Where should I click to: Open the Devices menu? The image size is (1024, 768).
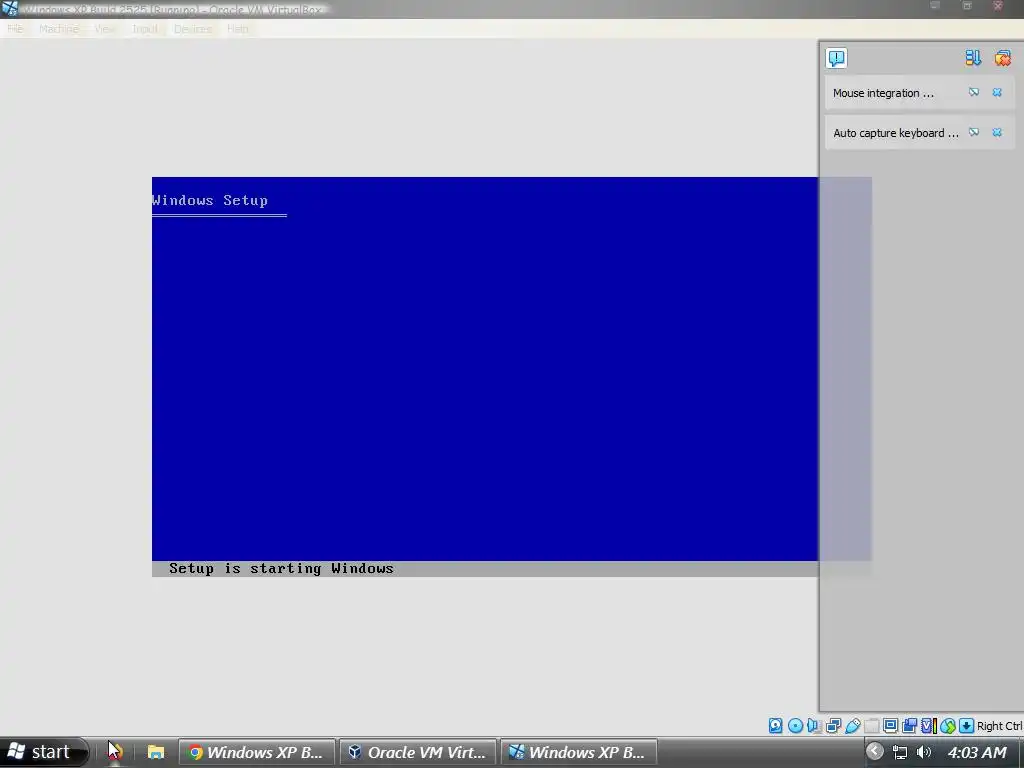(193, 29)
